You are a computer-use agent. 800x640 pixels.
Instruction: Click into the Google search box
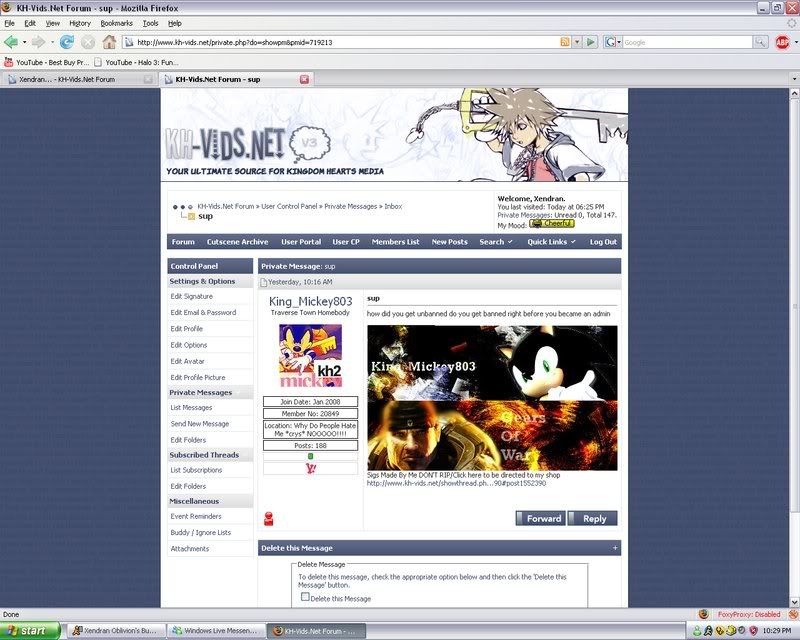pos(687,42)
